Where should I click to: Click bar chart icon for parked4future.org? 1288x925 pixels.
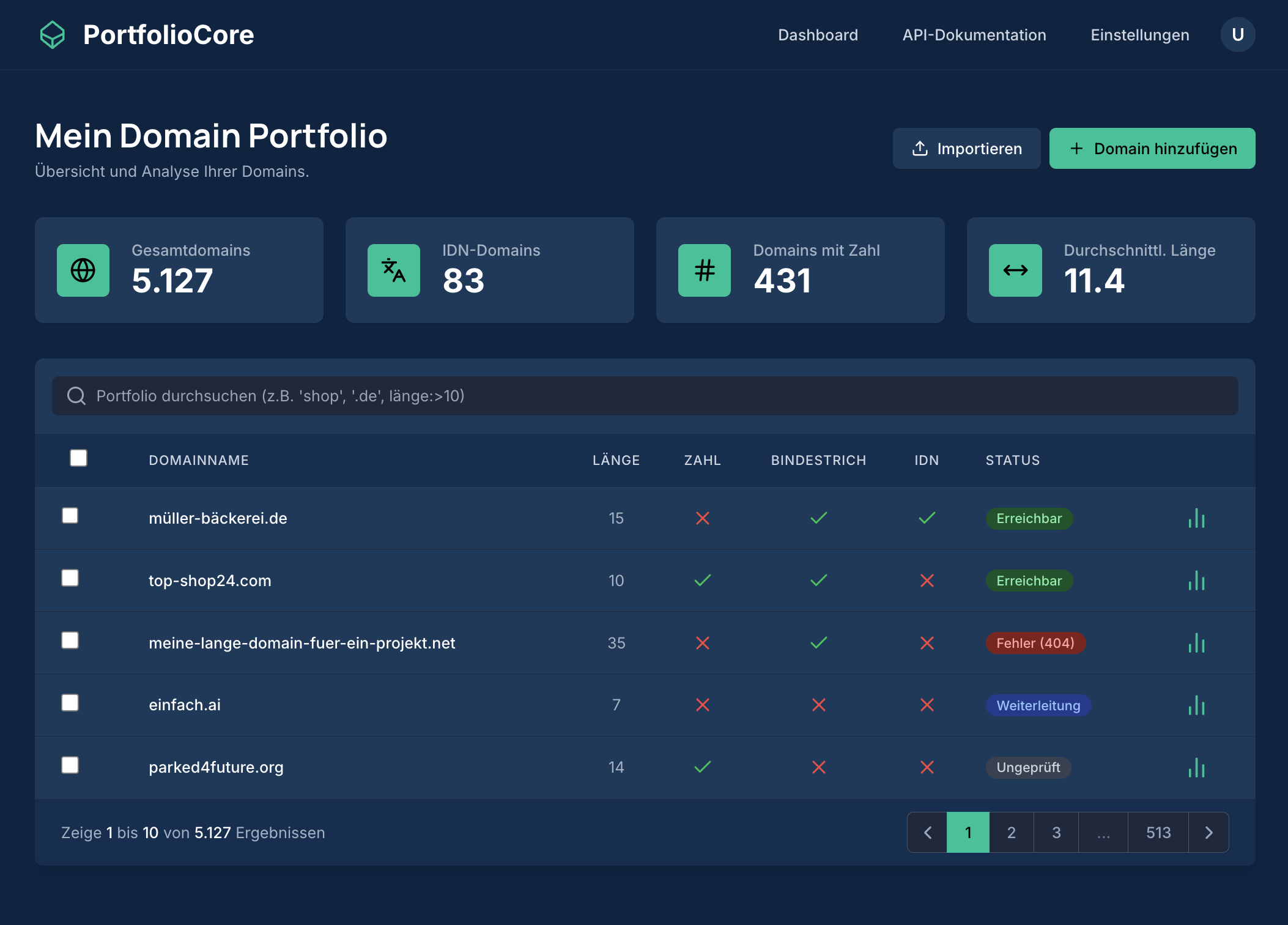pyautogui.click(x=1196, y=767)
